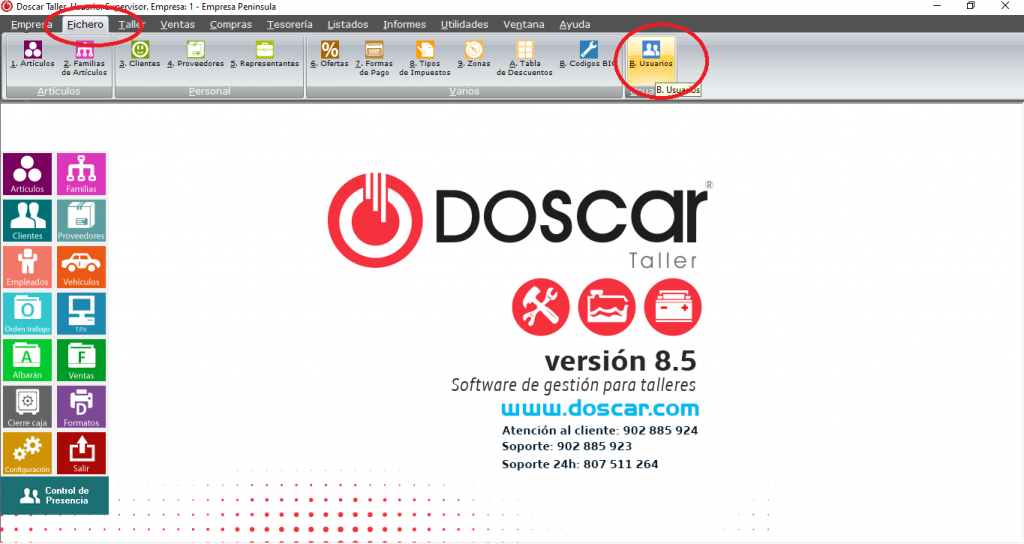Open the Cierre caja safe tile
The image size is (1024, 544).
pyautogui.click(x=27, y=407)
